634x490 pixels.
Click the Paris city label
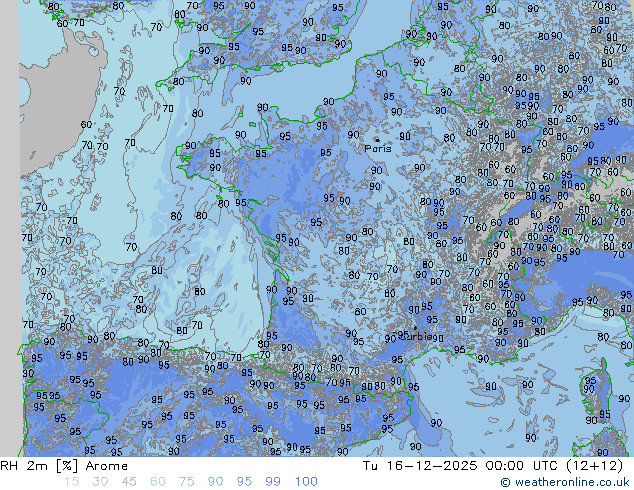378,149
